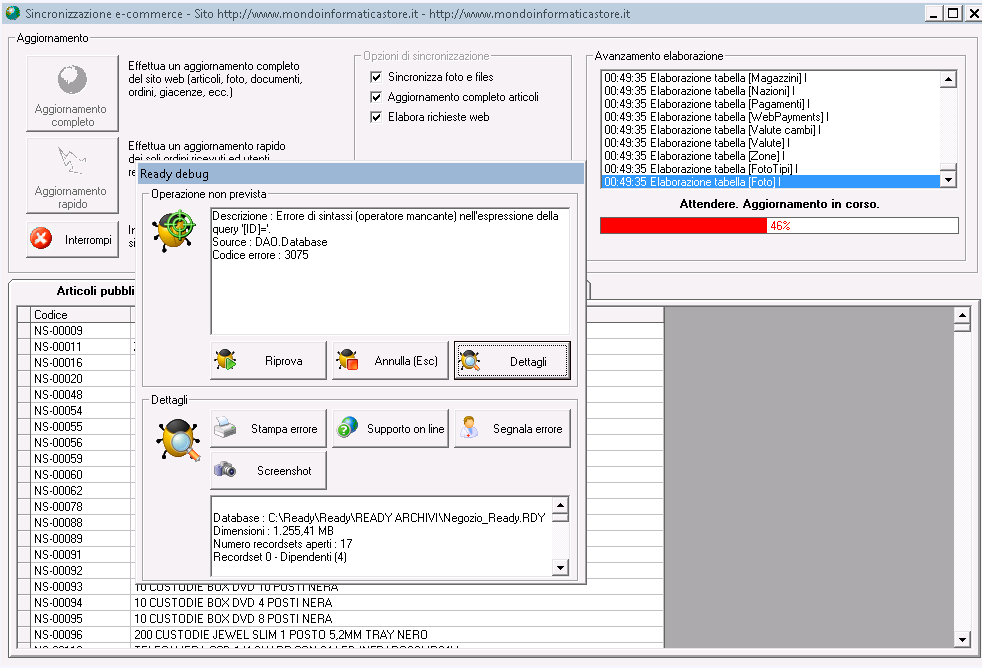Toggle Sincronizza foto e files checkbox
Image resolution: width=982 pixels, height=668 pixels.
(376, 77)
